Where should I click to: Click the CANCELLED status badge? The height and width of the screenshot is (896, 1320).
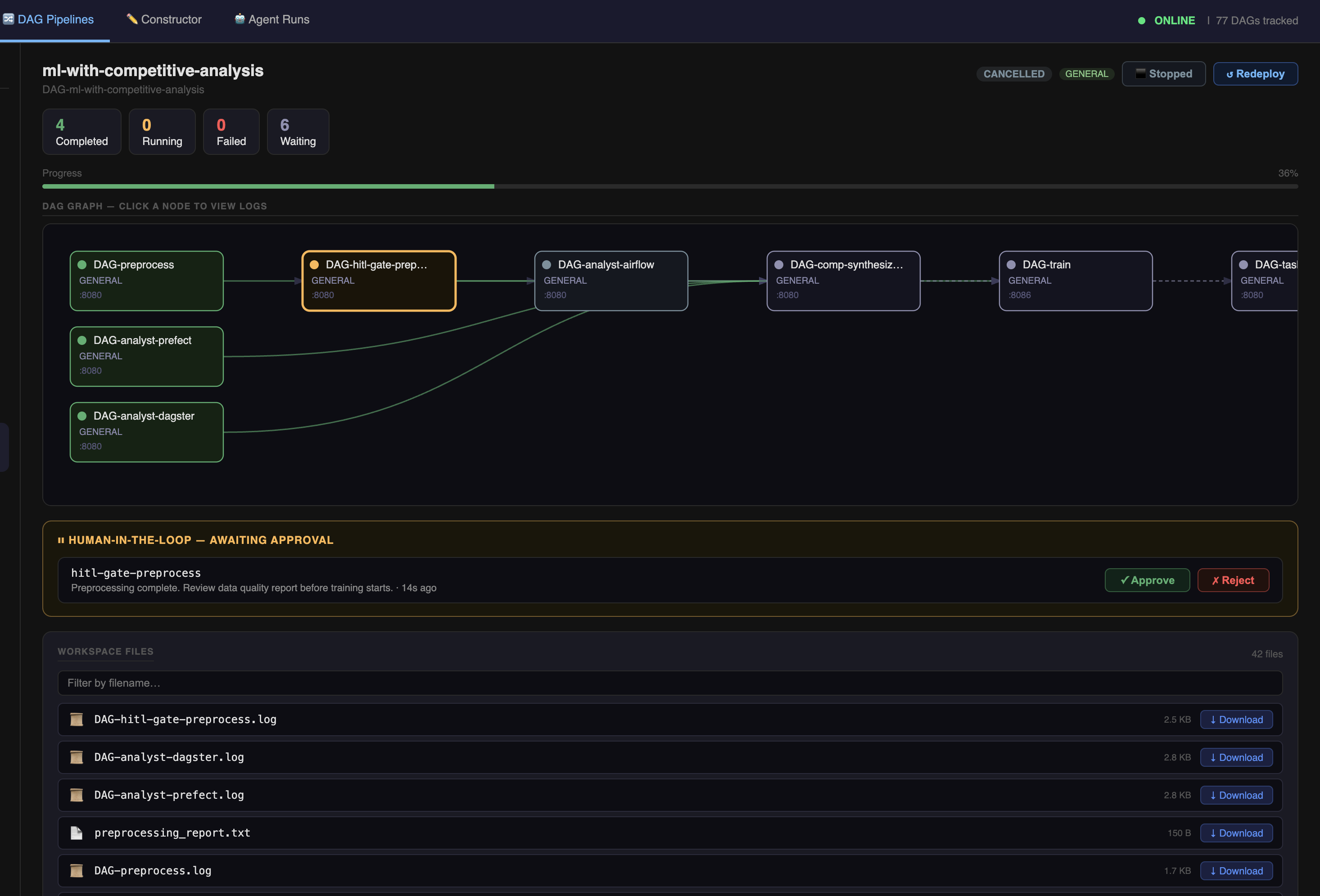[1014, 74]
